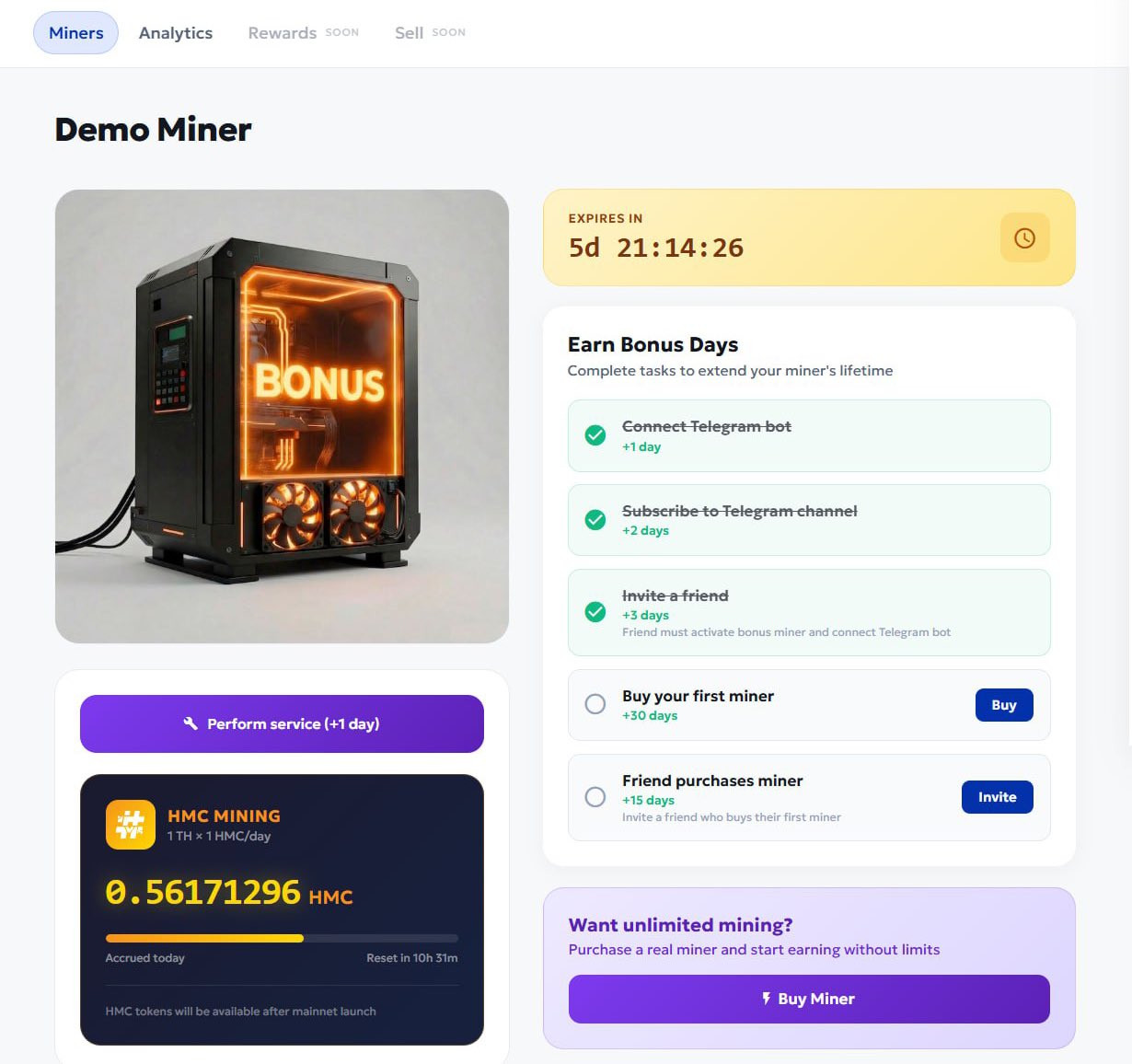Click the green checkmark beside Subscribe to Telegram channel
Screen dimensions: 1132x1064
(x=595, y=520)
